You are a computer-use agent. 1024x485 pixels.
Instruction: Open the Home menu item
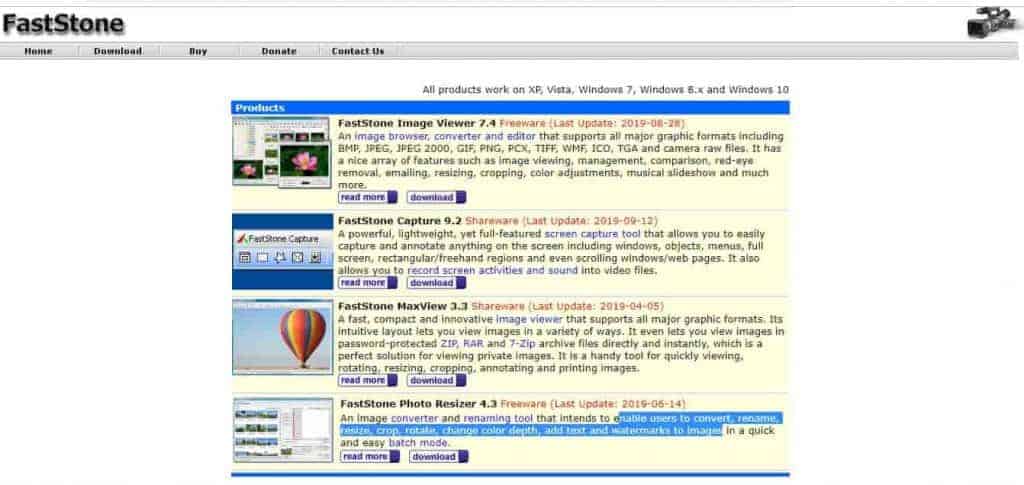coord(39,51)
